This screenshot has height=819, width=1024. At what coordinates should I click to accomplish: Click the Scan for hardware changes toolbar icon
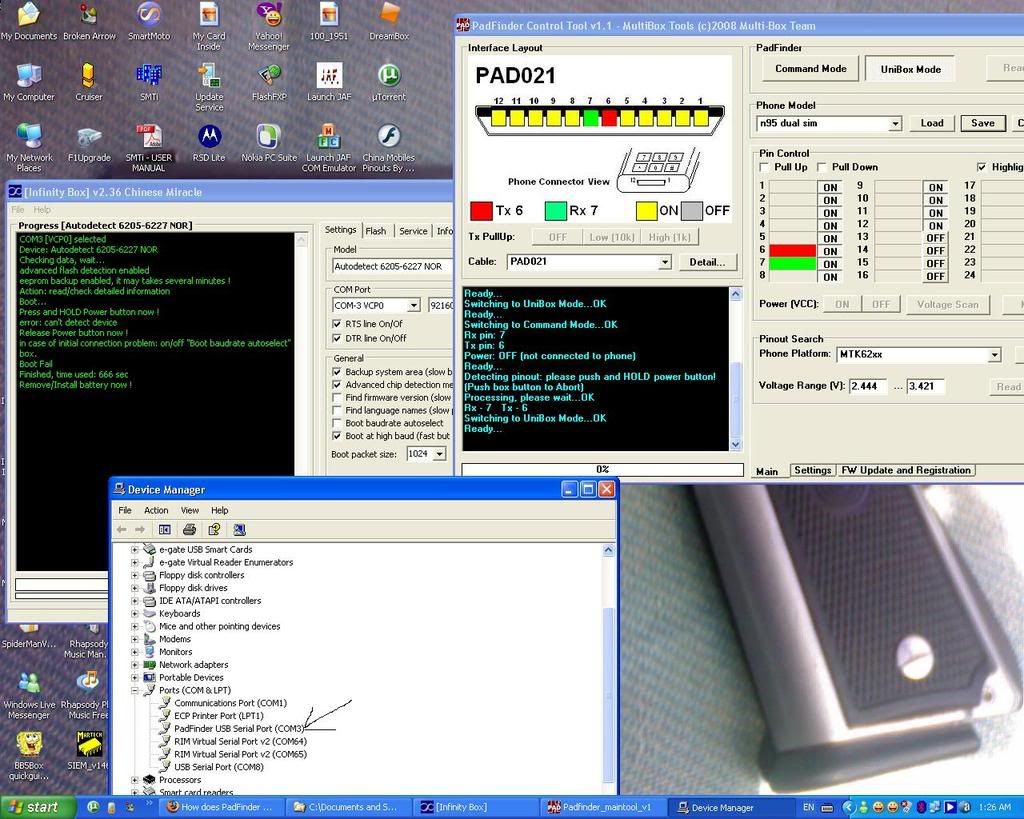[x=239, y=530]
